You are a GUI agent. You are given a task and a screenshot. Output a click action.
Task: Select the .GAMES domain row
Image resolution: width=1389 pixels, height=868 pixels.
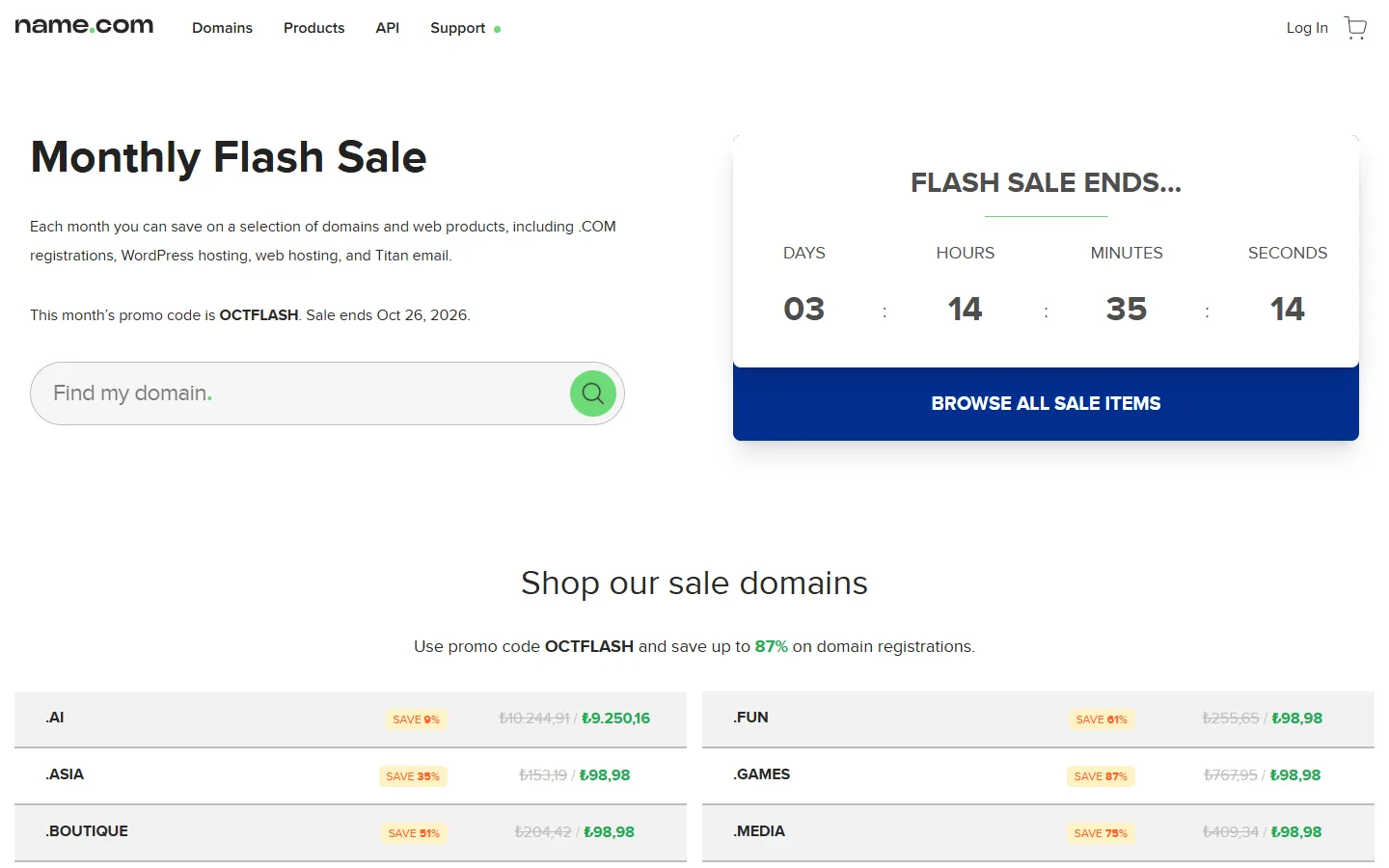1038,775
